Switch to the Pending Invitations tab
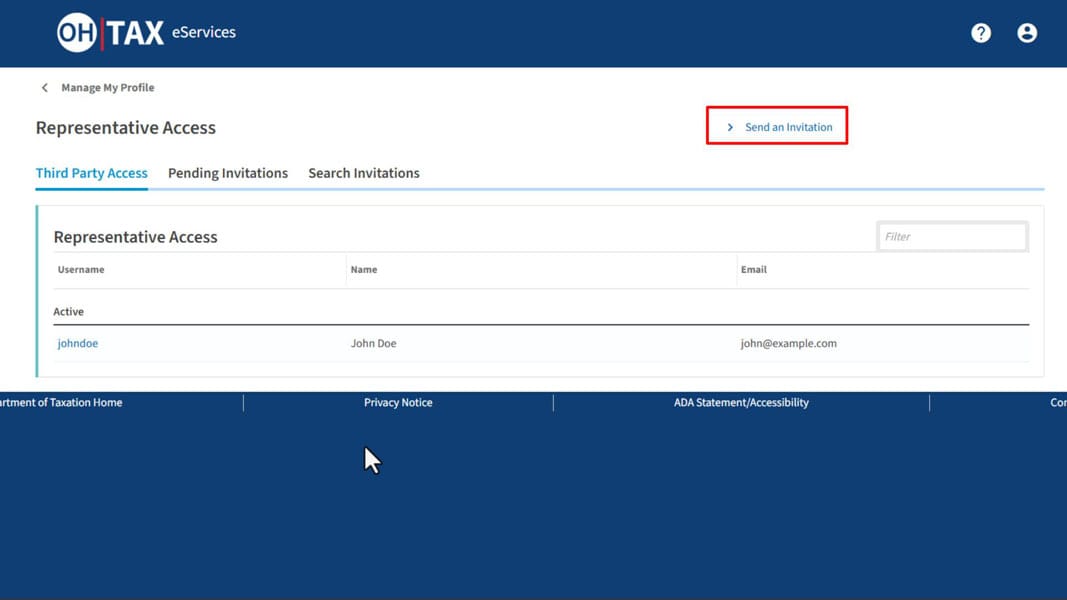The width and height of the screenshot is (1067, 600). [x=228, y=173]
